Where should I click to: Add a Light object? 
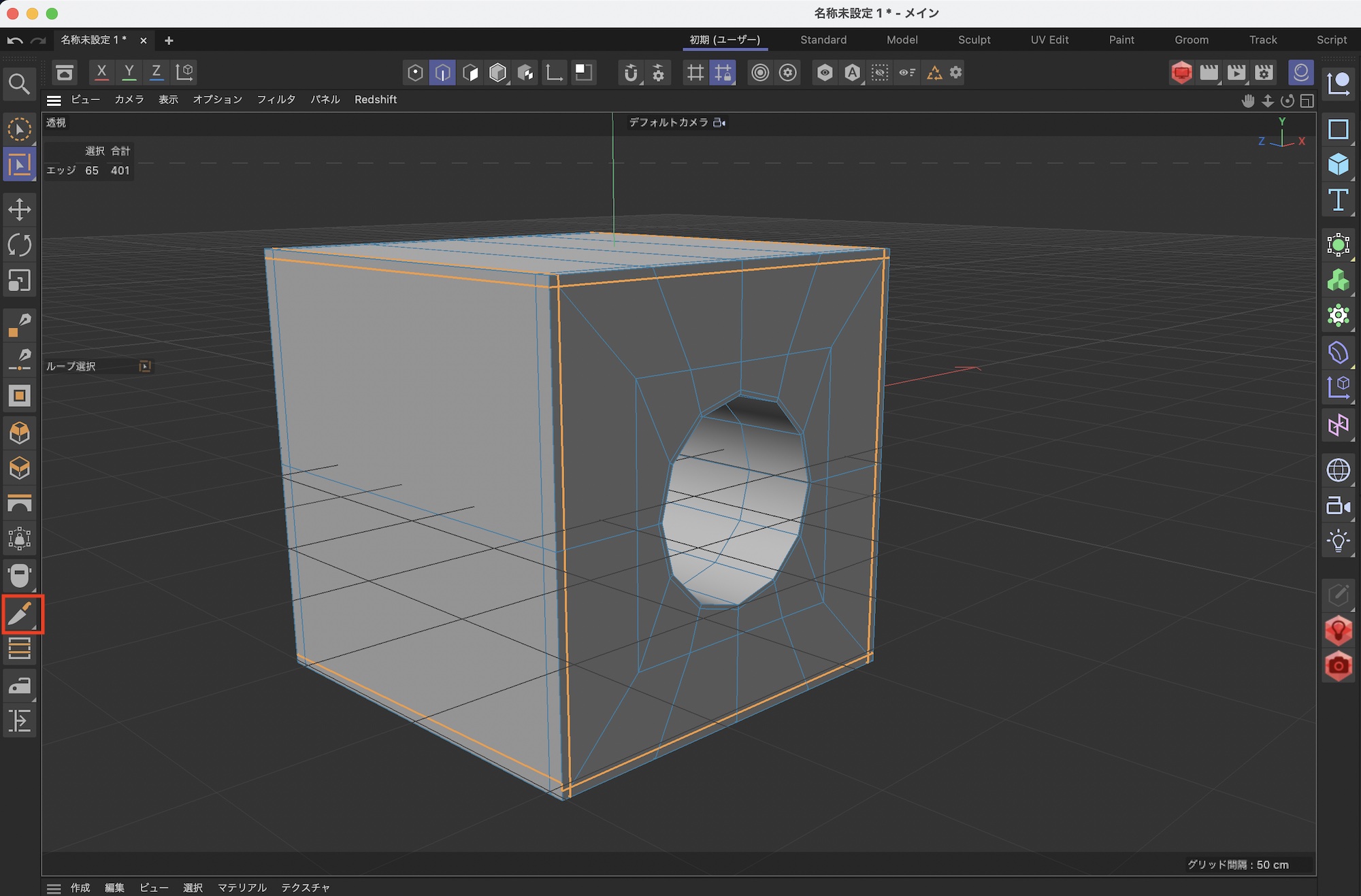point(1338,542)
